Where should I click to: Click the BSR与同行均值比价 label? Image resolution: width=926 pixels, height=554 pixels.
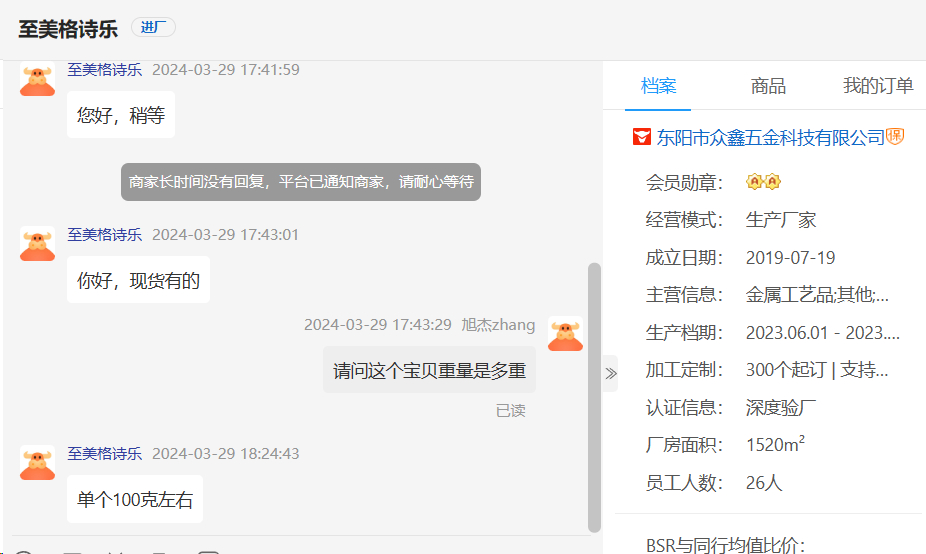coord(725,545)
